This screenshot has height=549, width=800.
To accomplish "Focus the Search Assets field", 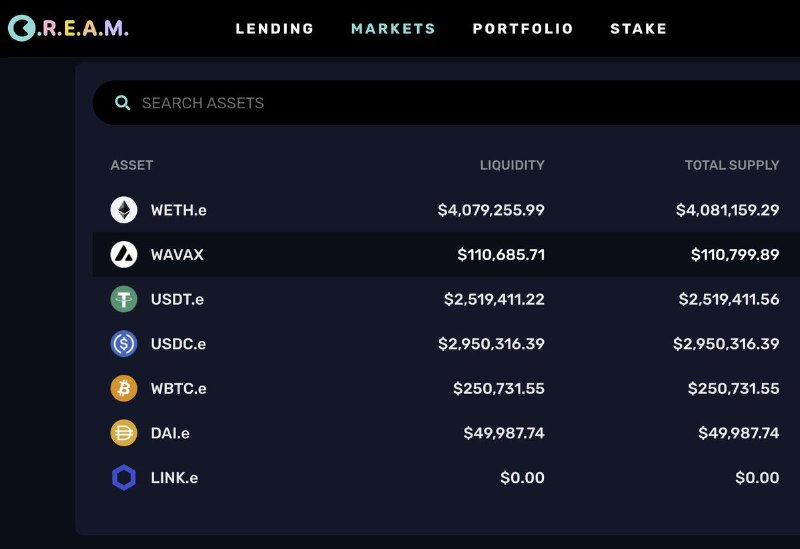I will coord(446,103).
